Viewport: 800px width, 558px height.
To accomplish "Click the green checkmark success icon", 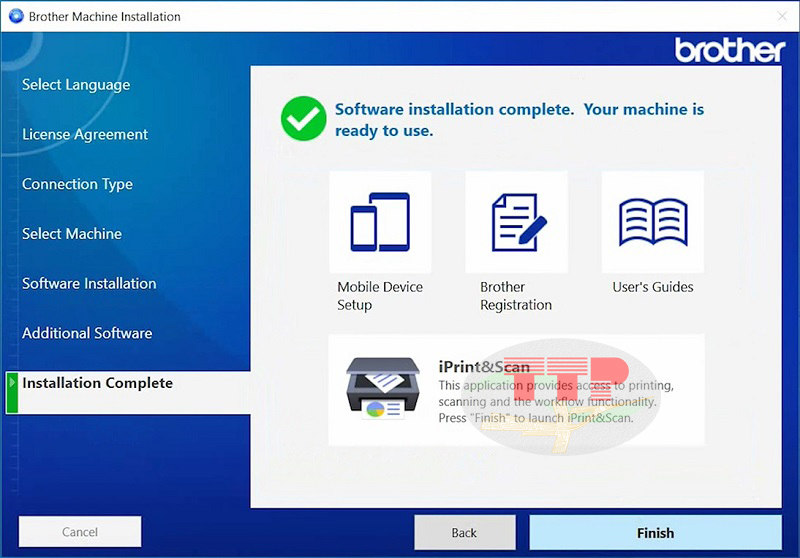I will click(304, 118).
